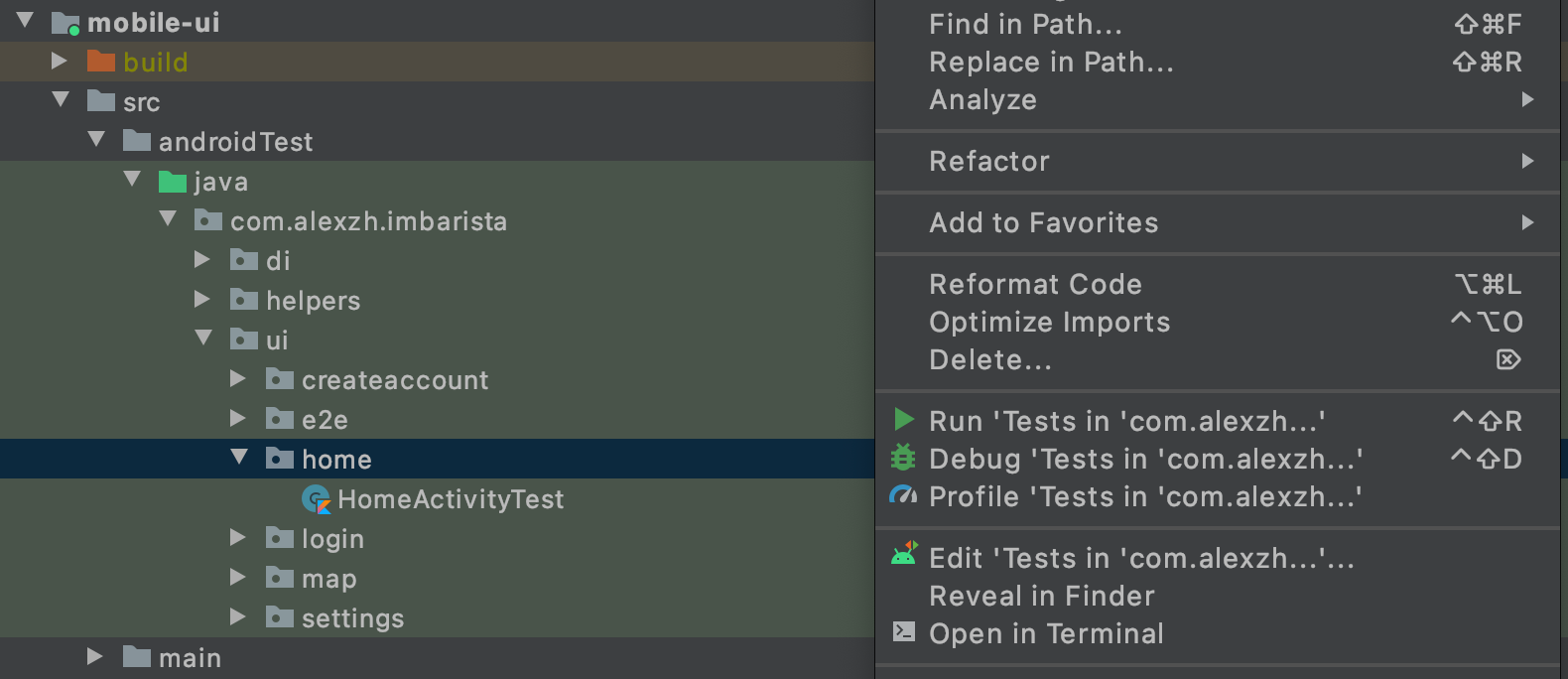Select the e2e package row
Viewport: 1568px width, 679px height.
point(325,420)
